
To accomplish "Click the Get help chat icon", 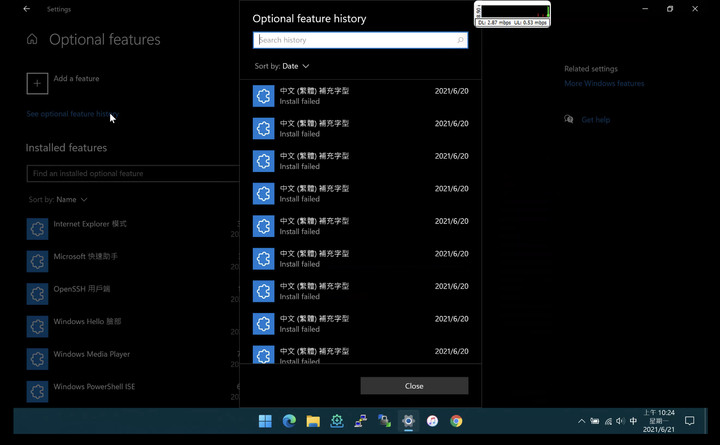I will pyautogui.click(x=569, y=119).
